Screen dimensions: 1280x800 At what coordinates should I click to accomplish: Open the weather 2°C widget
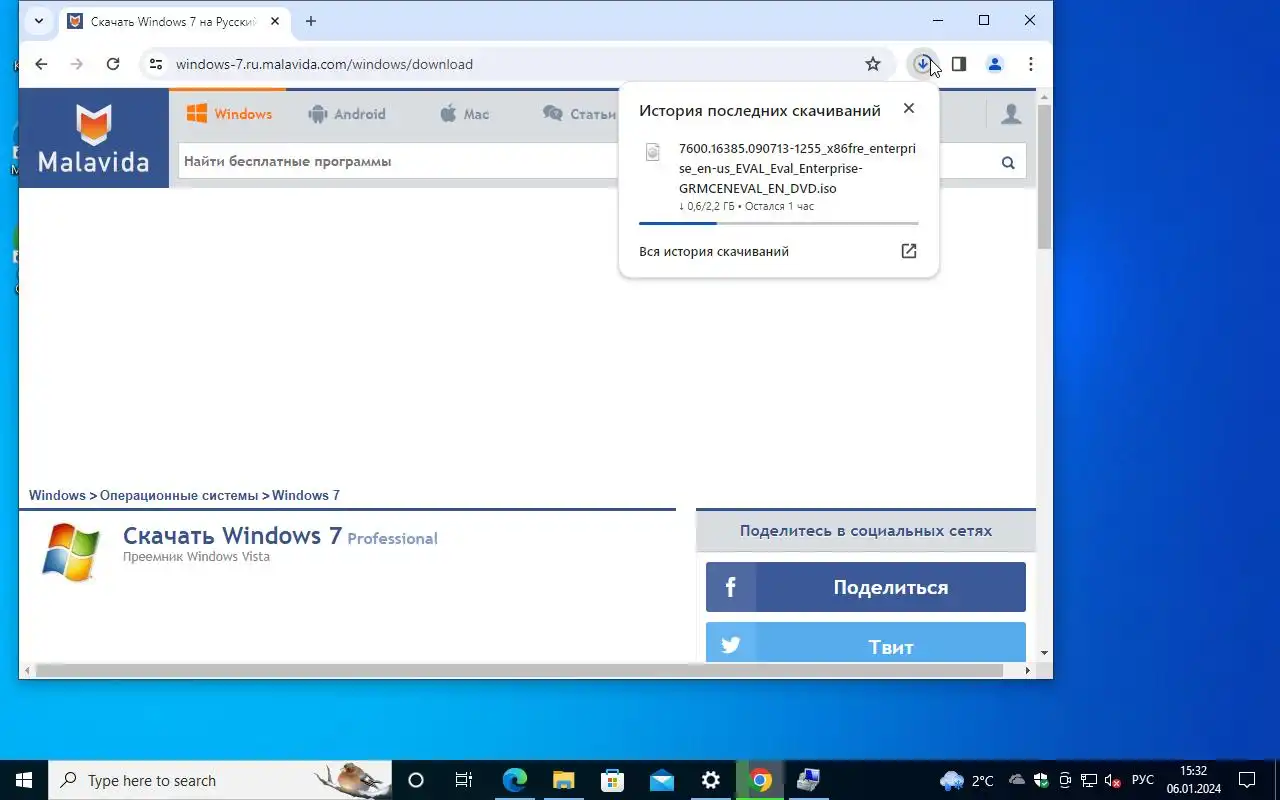tap(967, 780)
